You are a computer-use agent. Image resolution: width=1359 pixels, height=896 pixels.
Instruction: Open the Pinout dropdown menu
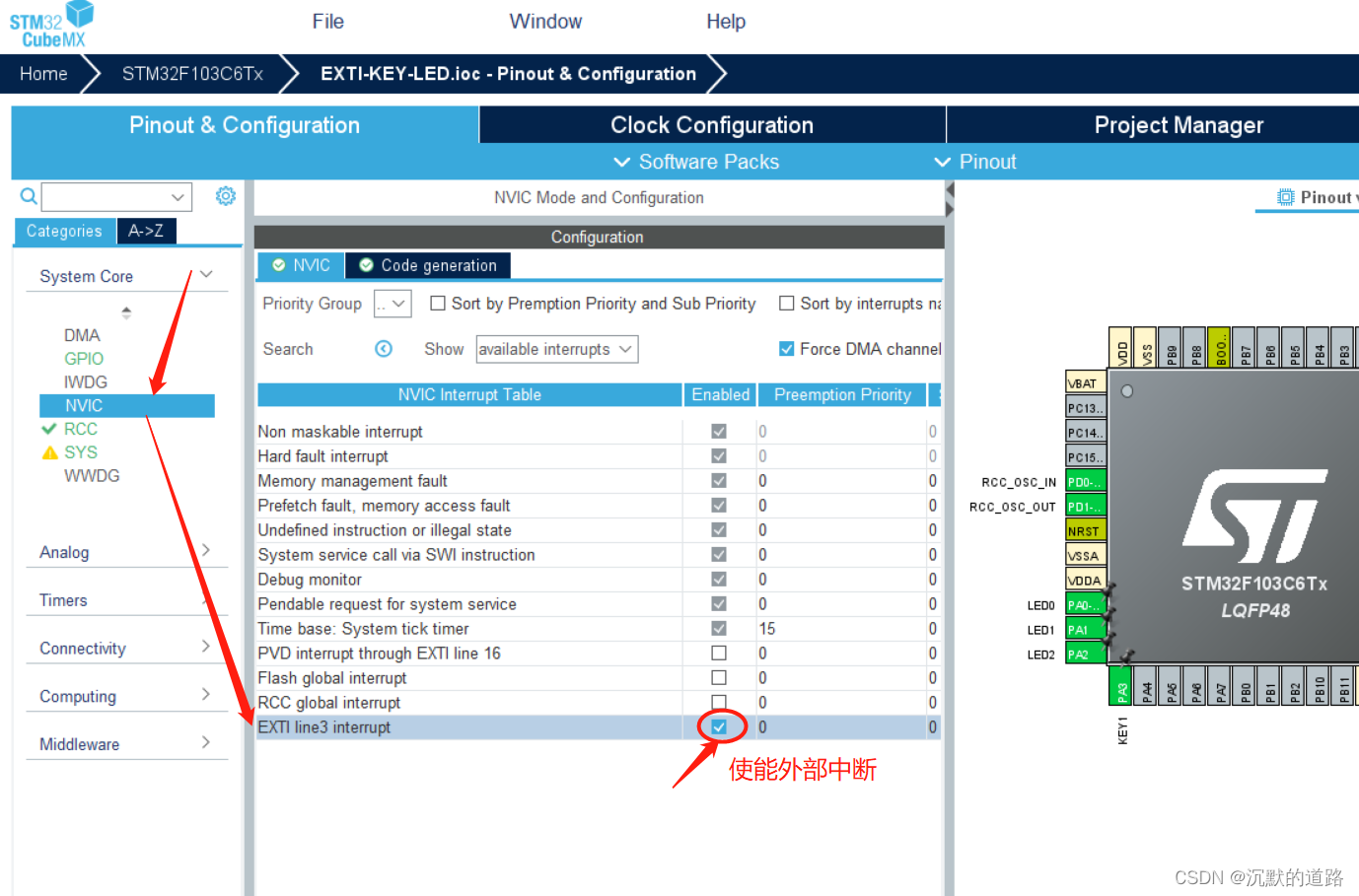tap(975, 162)
